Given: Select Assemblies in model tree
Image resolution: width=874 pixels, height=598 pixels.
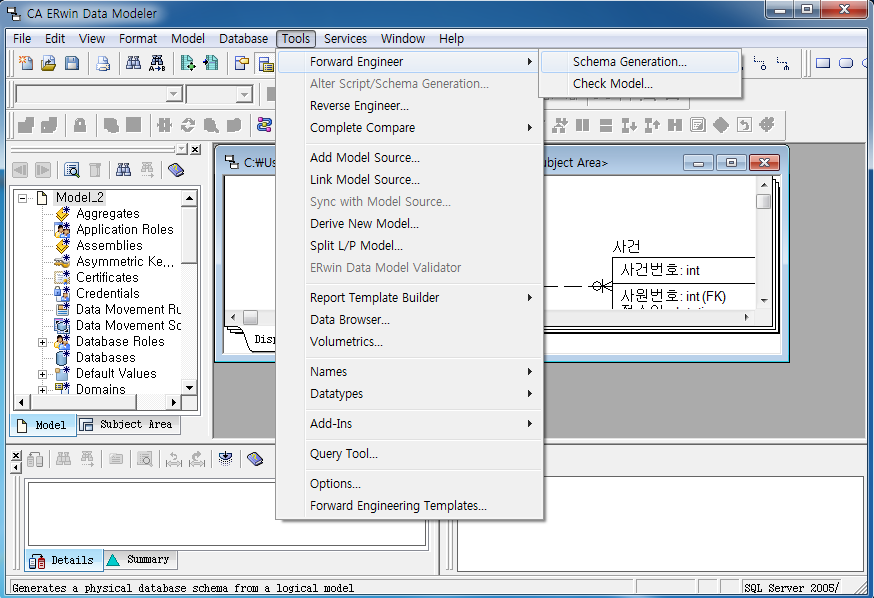Looking at the screenshot, I should coord(109,246).
